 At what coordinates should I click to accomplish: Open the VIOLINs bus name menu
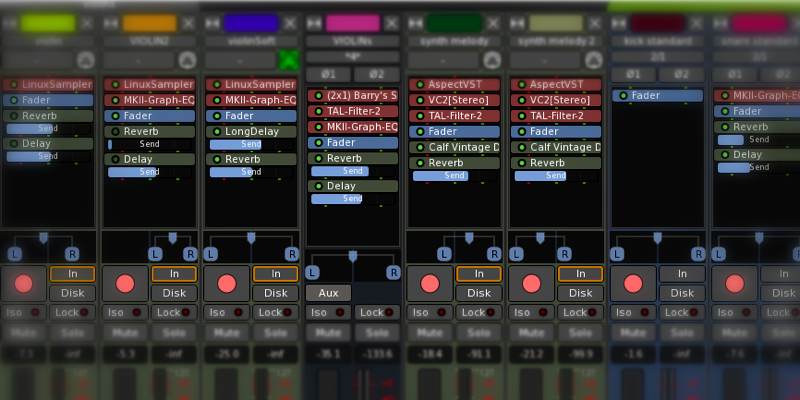tap(353, 41)
